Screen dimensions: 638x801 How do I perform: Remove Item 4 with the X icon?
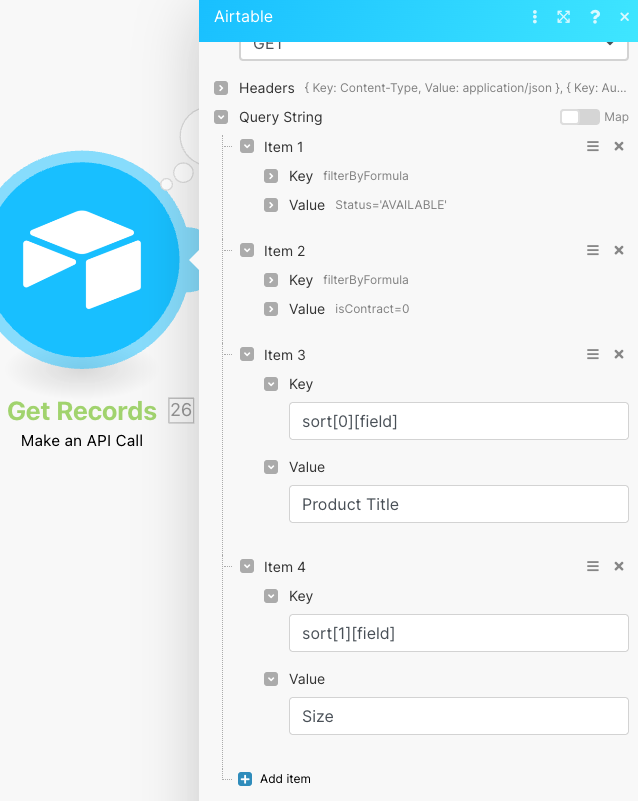pos(619,566)
